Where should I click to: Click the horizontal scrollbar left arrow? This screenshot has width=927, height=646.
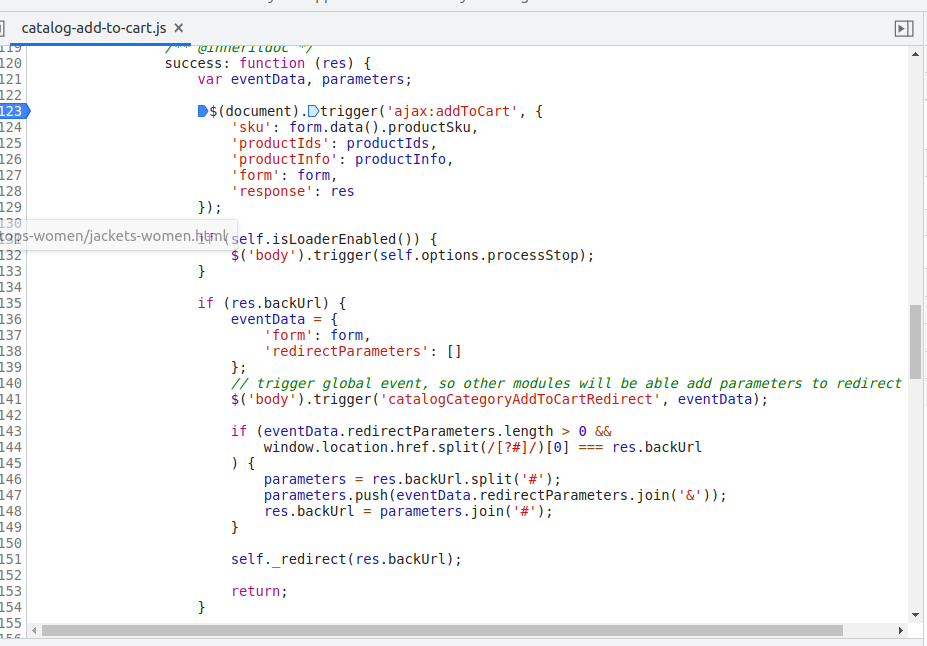(34, 630)
